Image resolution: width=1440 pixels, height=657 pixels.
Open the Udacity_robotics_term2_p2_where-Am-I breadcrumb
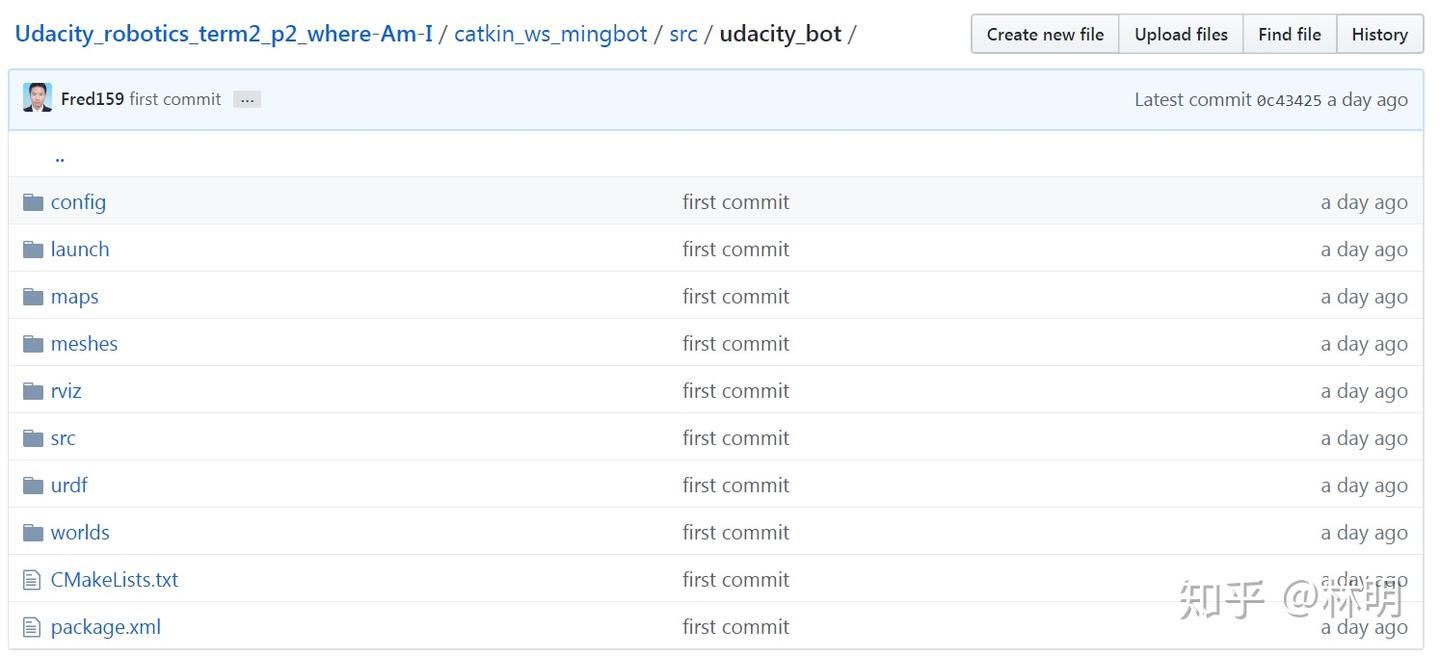[x=224, y=34]
